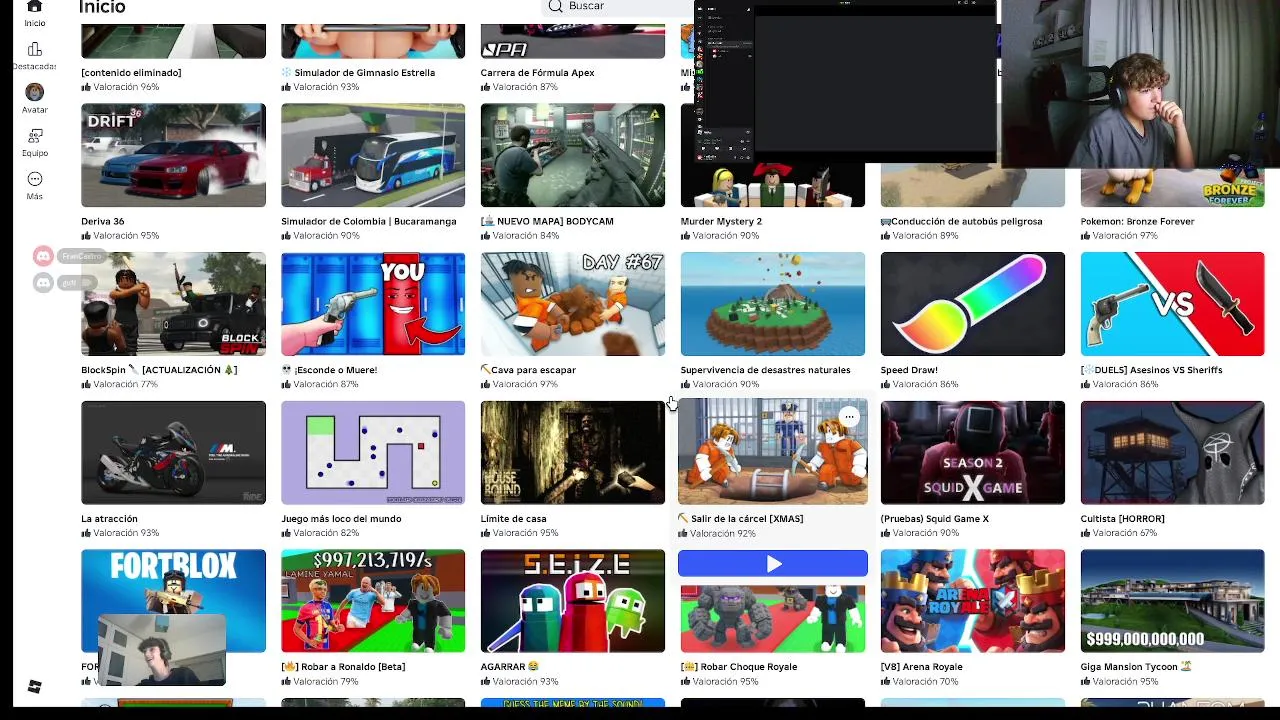Click Roblox logo at sidebar bottom
1280x720 pixels.
tap(35, 686)
